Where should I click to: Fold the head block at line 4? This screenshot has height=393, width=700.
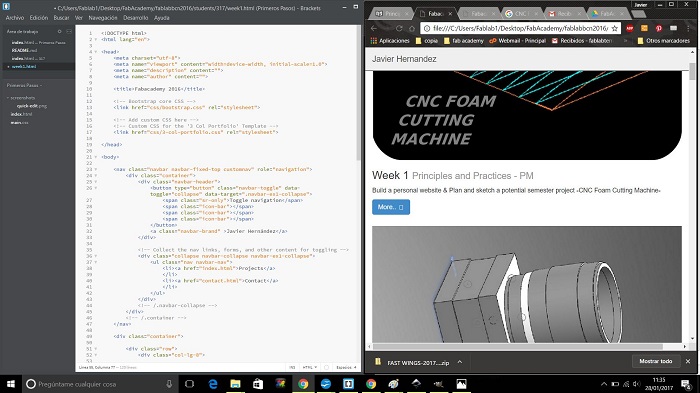pyautogui.click(x=96, y=52)
